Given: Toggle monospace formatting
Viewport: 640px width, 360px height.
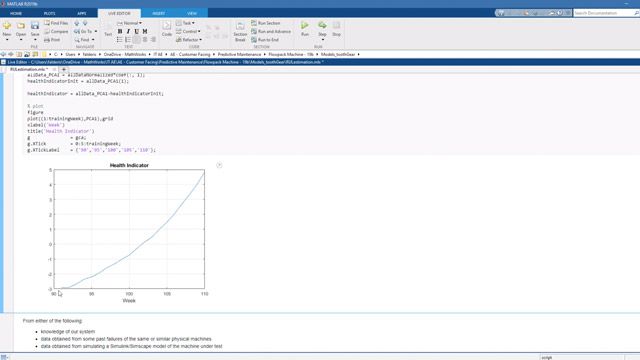Looking at the screenshot, I should [x=145, y=31].
